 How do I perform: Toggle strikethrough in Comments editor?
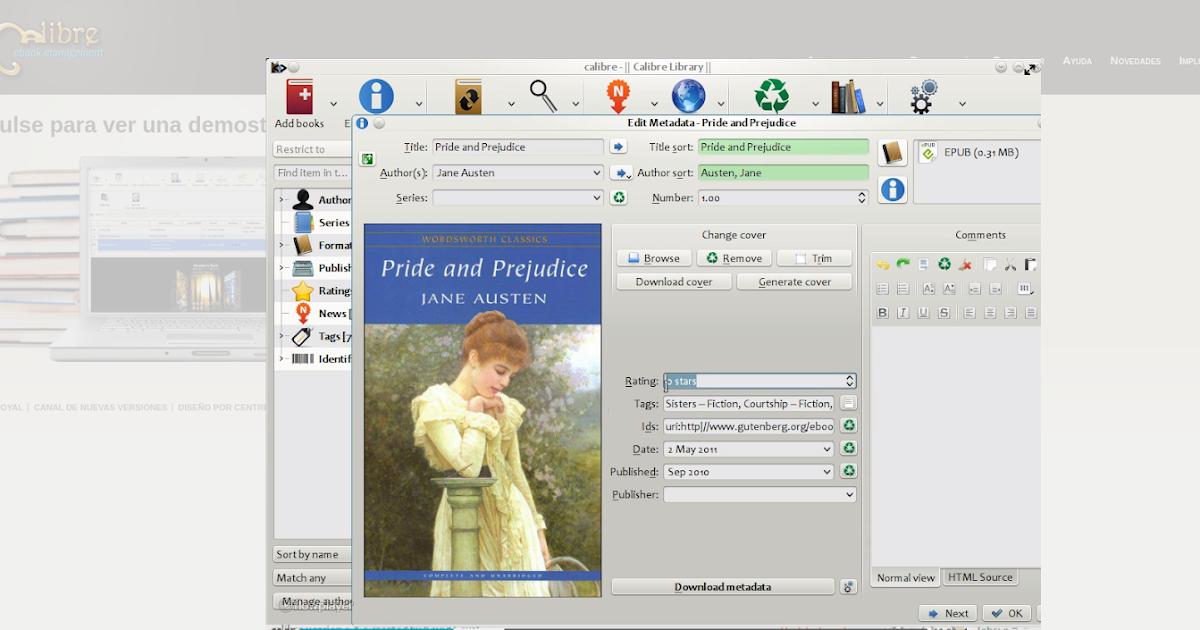(944, 313)
